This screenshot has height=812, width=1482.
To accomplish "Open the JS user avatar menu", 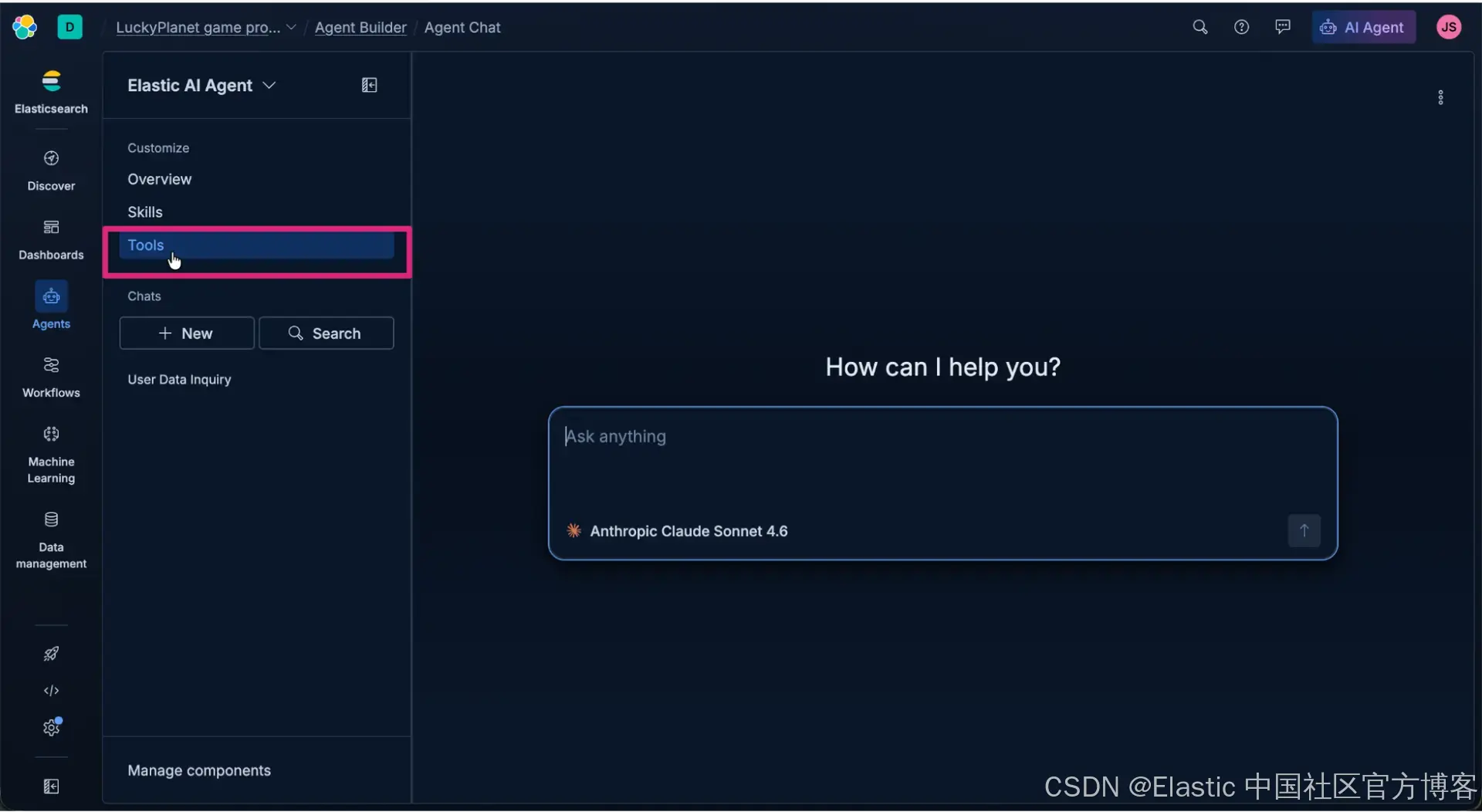I will 1449,27.
